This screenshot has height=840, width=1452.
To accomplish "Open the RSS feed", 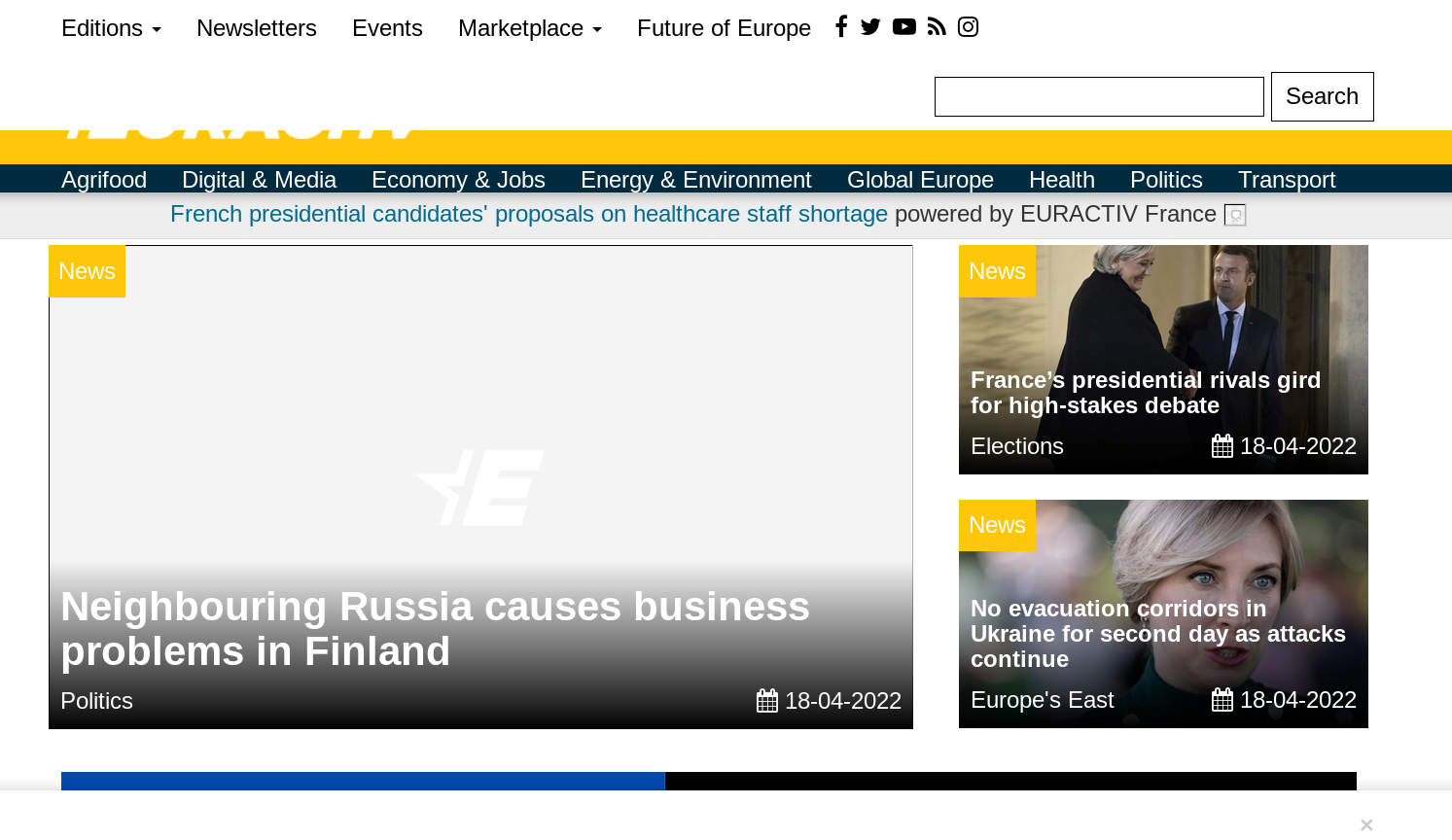I will coord(936,27).
